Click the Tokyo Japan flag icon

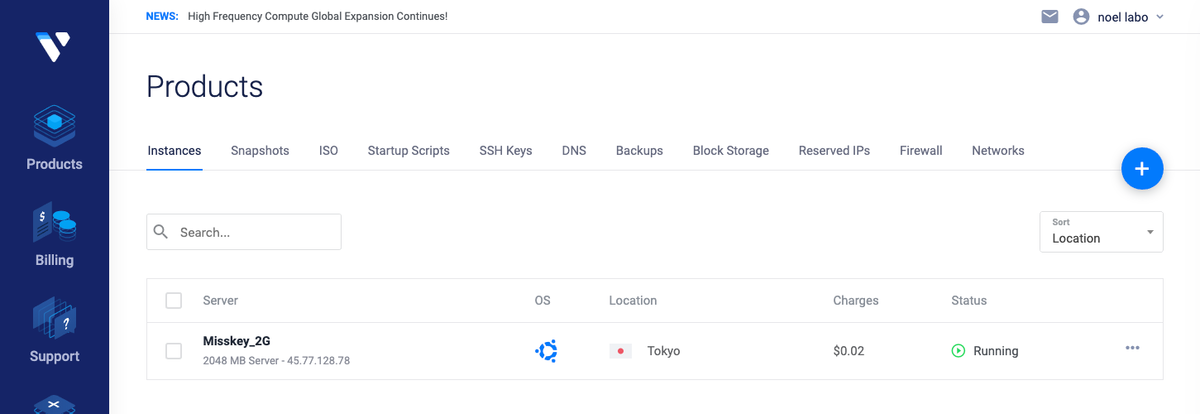621,351
